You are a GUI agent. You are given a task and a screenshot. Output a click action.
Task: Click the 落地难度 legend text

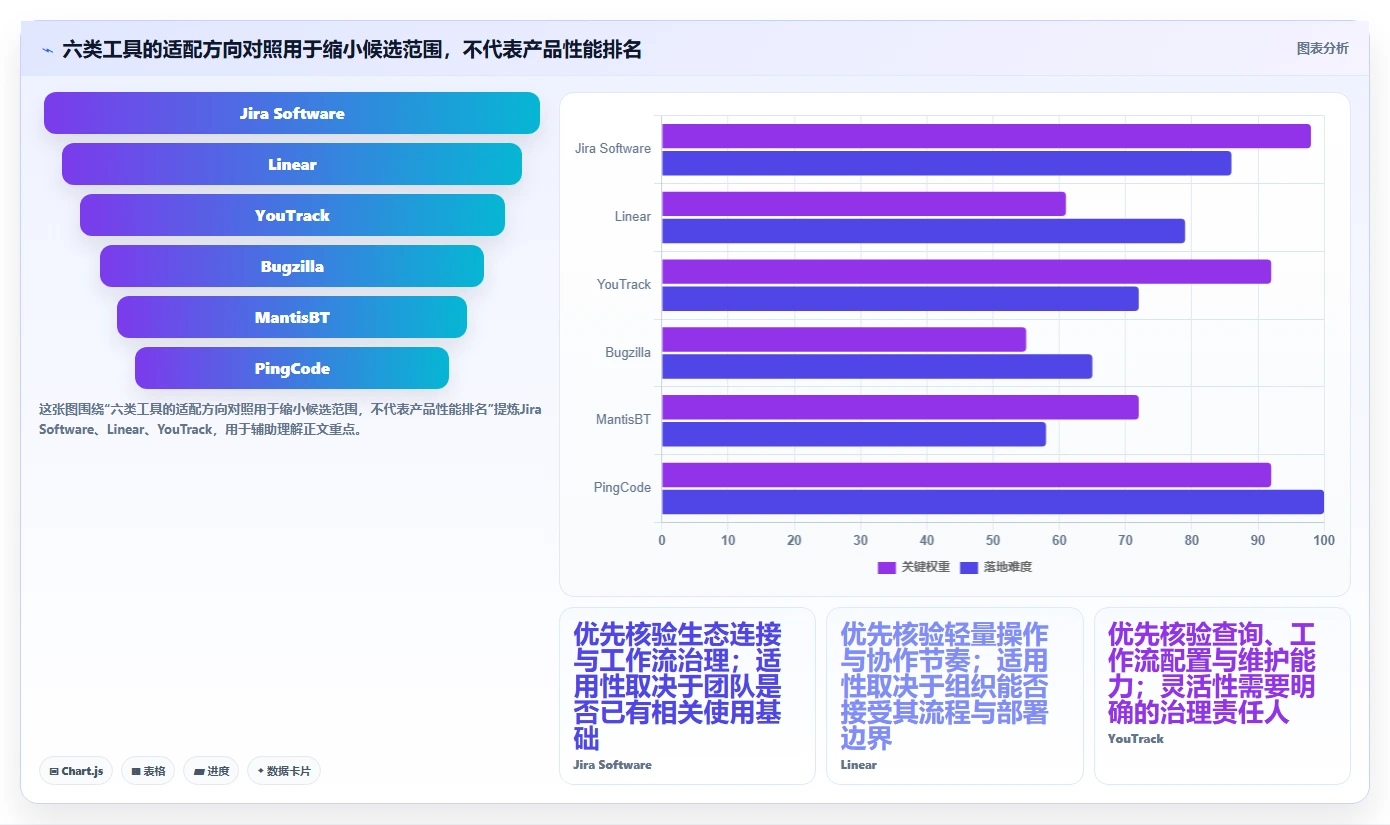[1007, 567]
